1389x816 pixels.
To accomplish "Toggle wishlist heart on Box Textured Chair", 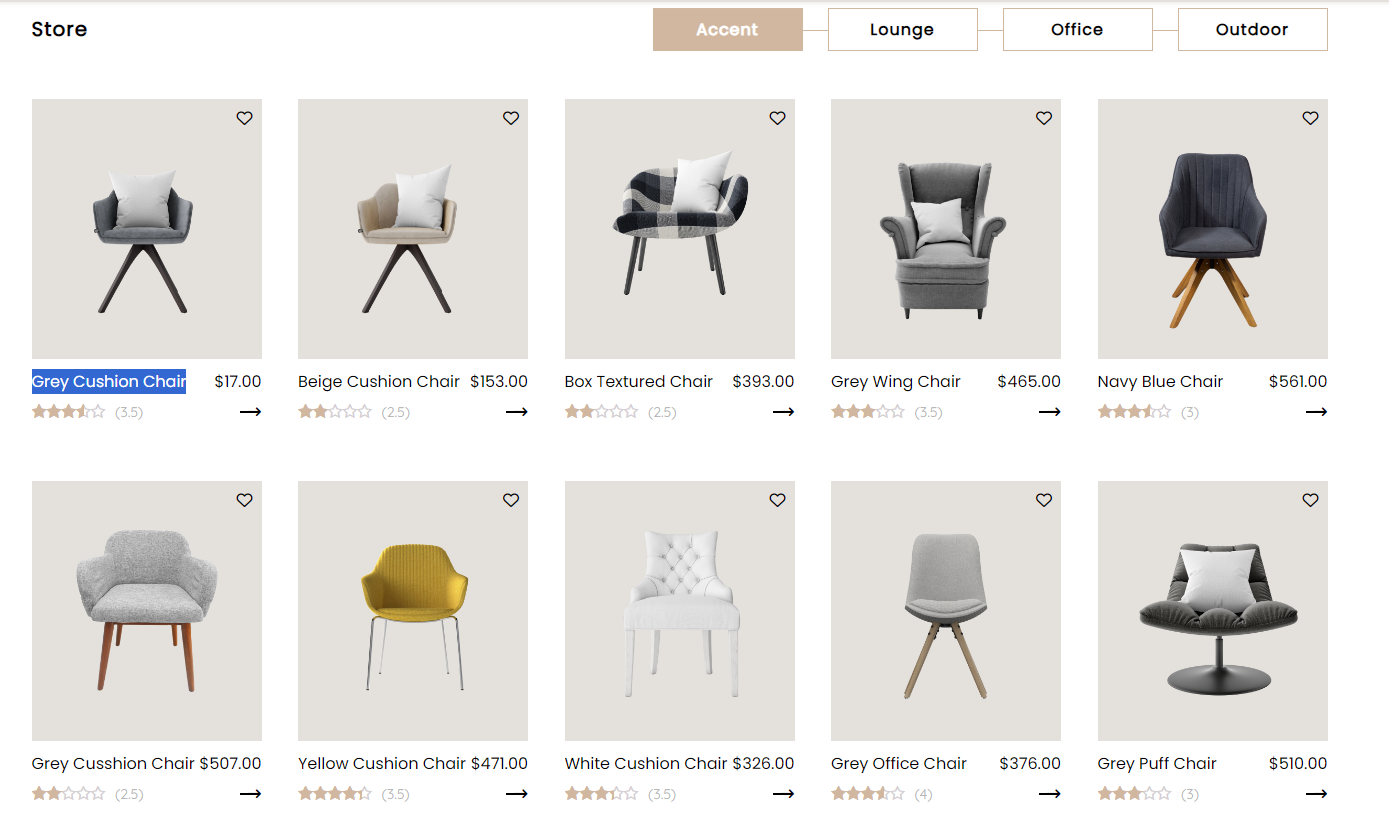I will click(x=778, y=118).
